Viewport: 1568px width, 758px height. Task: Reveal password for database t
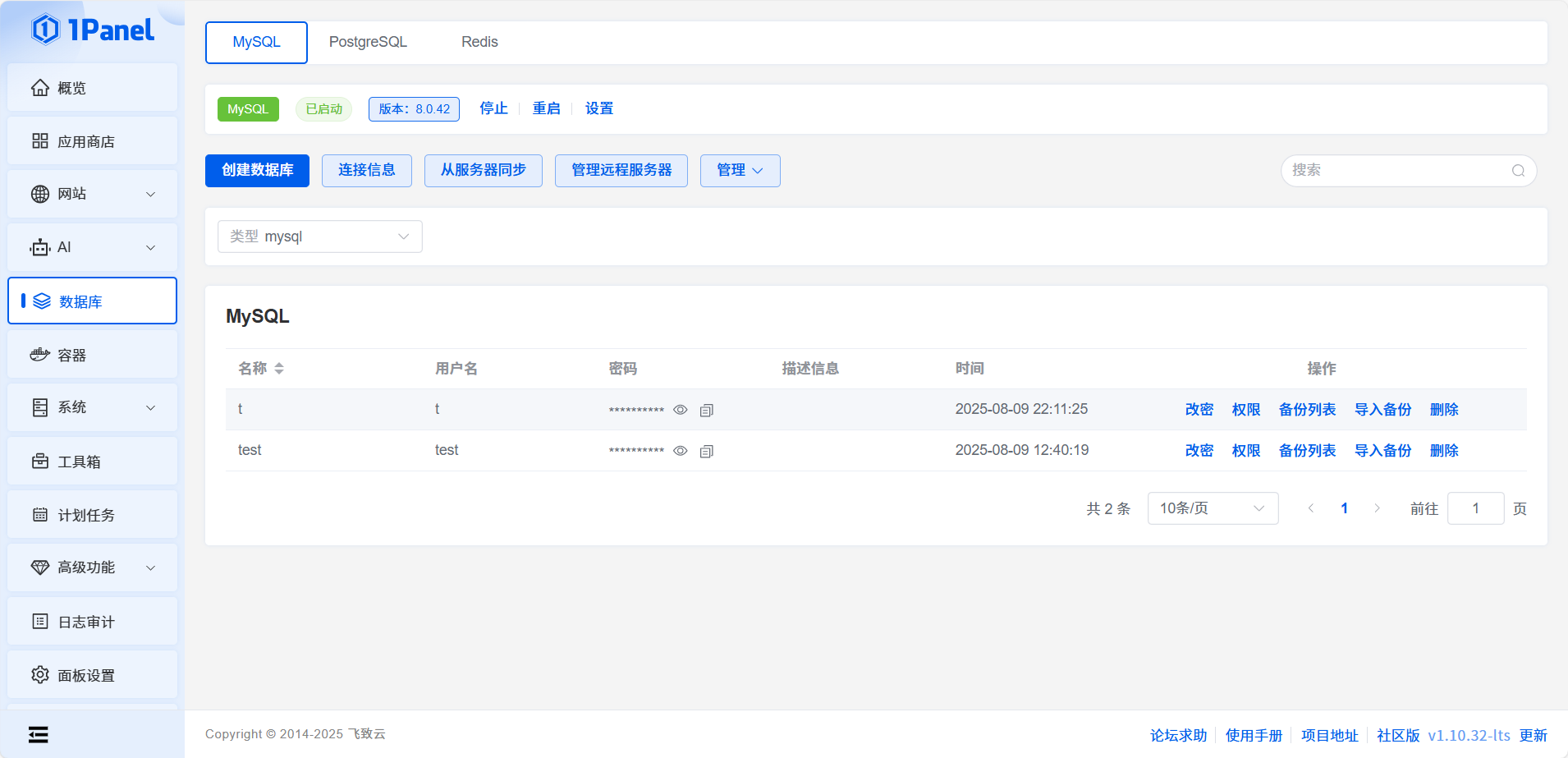coord(681,410)
